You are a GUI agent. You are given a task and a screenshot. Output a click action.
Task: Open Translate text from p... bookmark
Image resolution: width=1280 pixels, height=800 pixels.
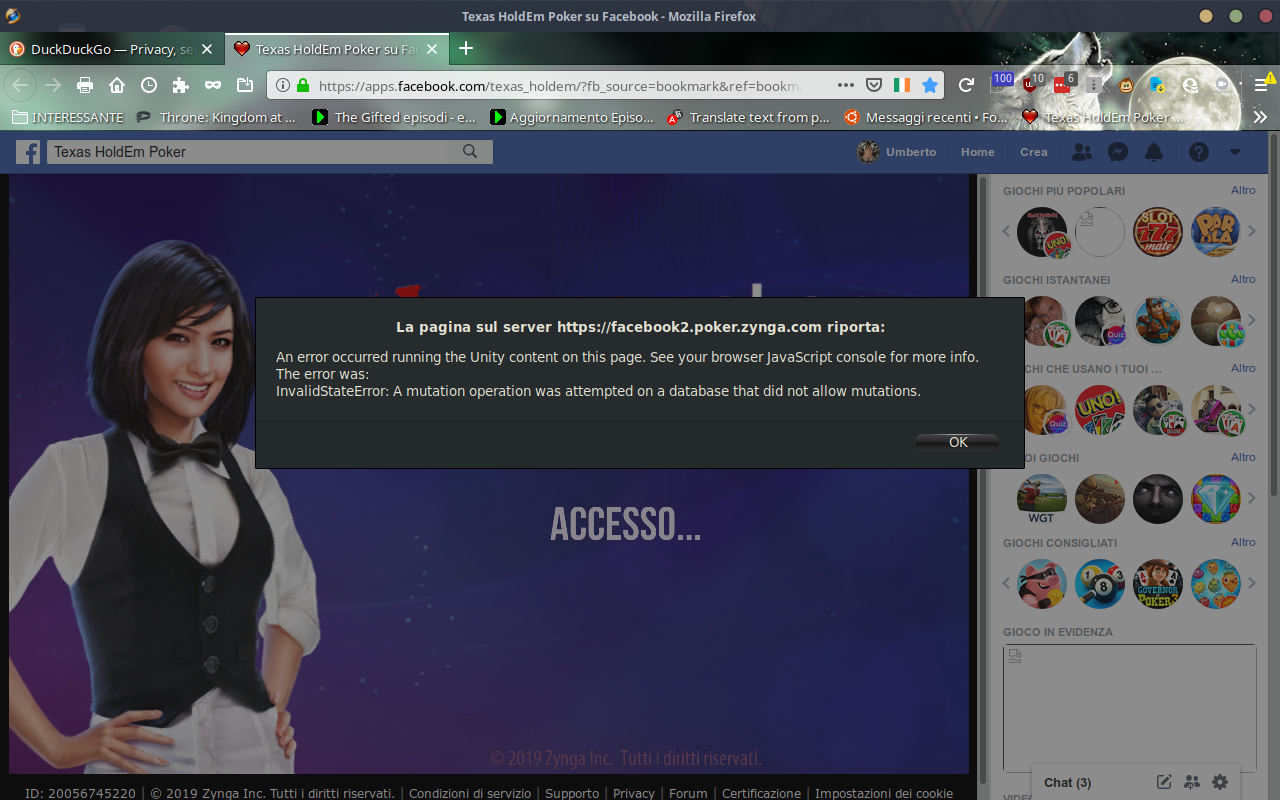(x=750, y=117)
